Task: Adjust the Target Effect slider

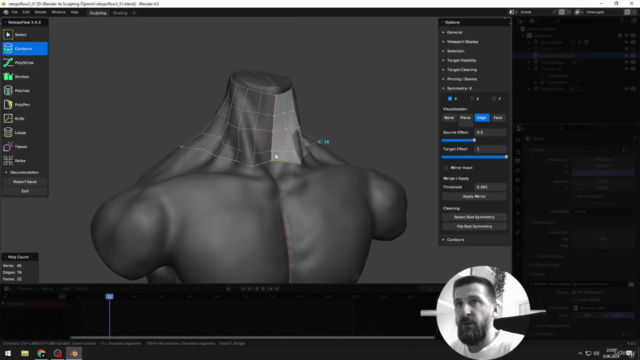Action: pyautogui.click(x=474, y=157)
